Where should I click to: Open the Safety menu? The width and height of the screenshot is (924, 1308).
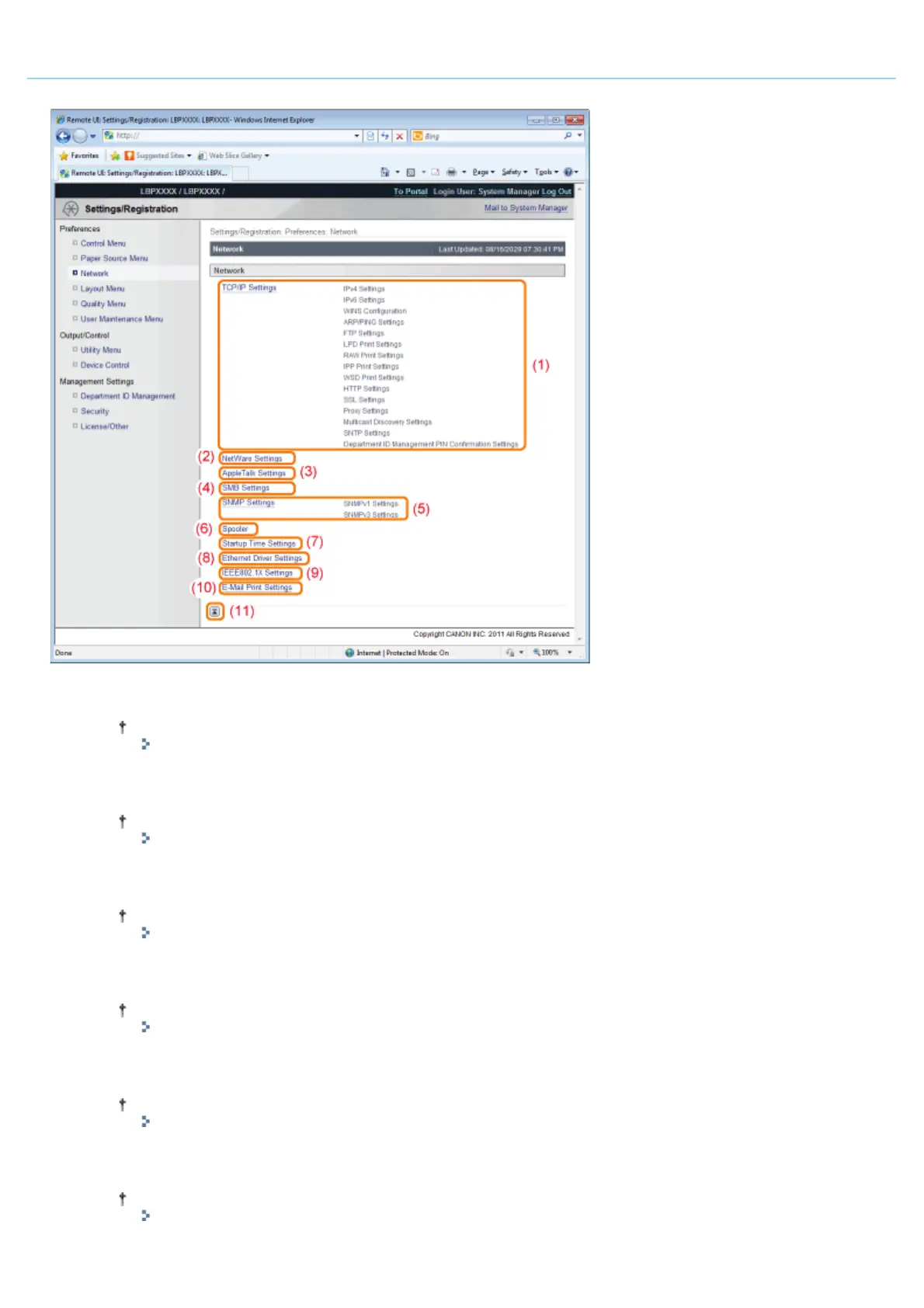[514, 172]
